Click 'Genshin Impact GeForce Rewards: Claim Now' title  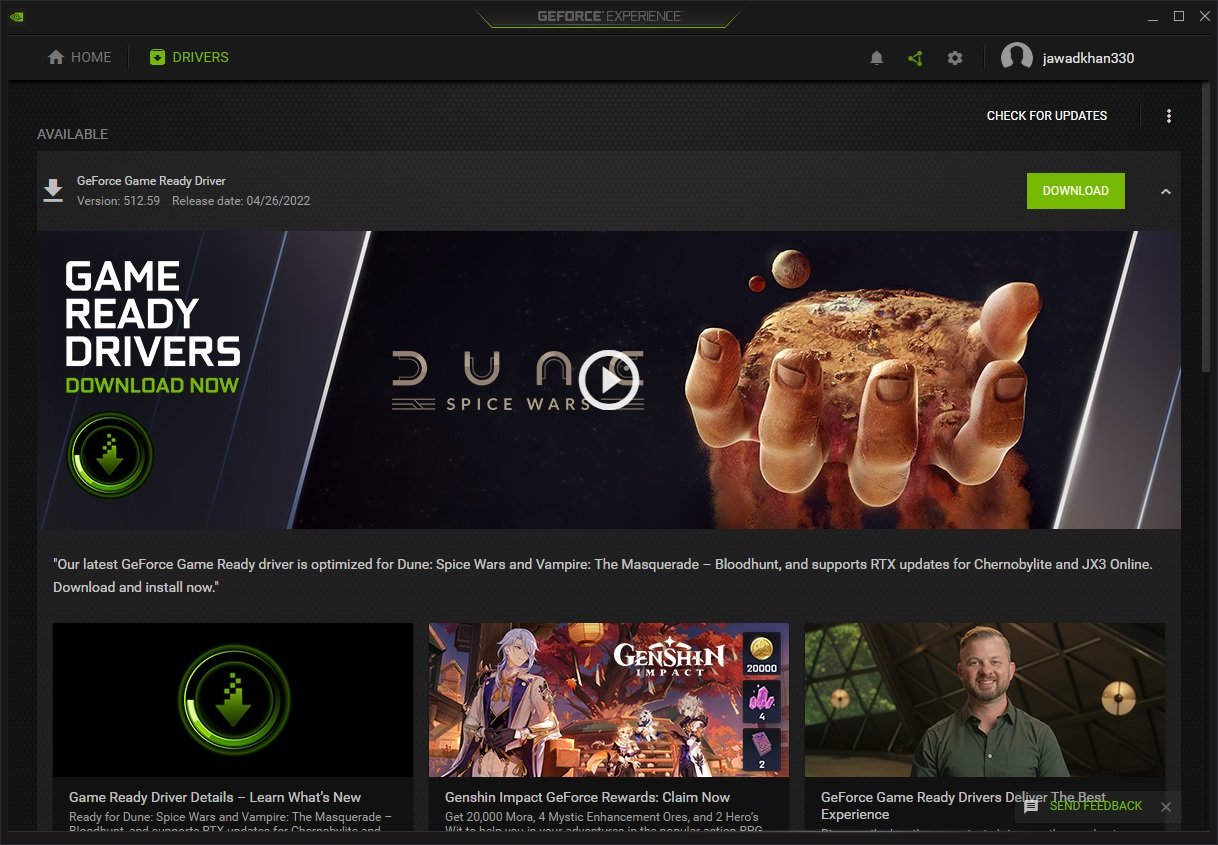tap(588, 797)
